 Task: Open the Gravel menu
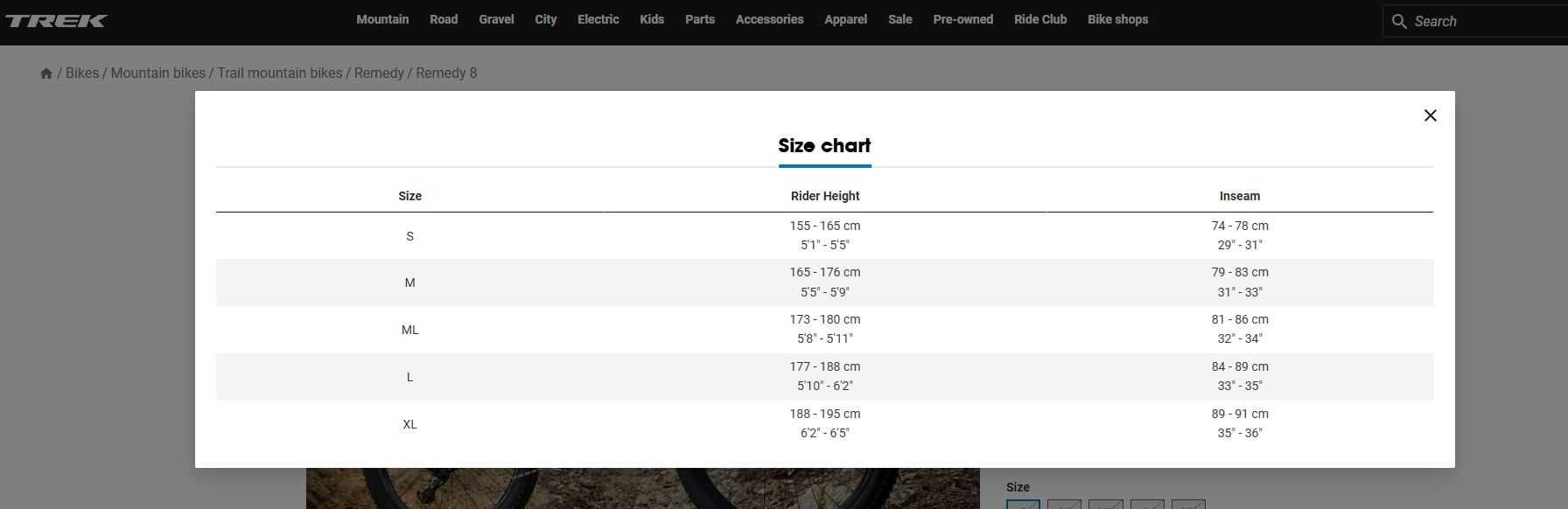496,19
